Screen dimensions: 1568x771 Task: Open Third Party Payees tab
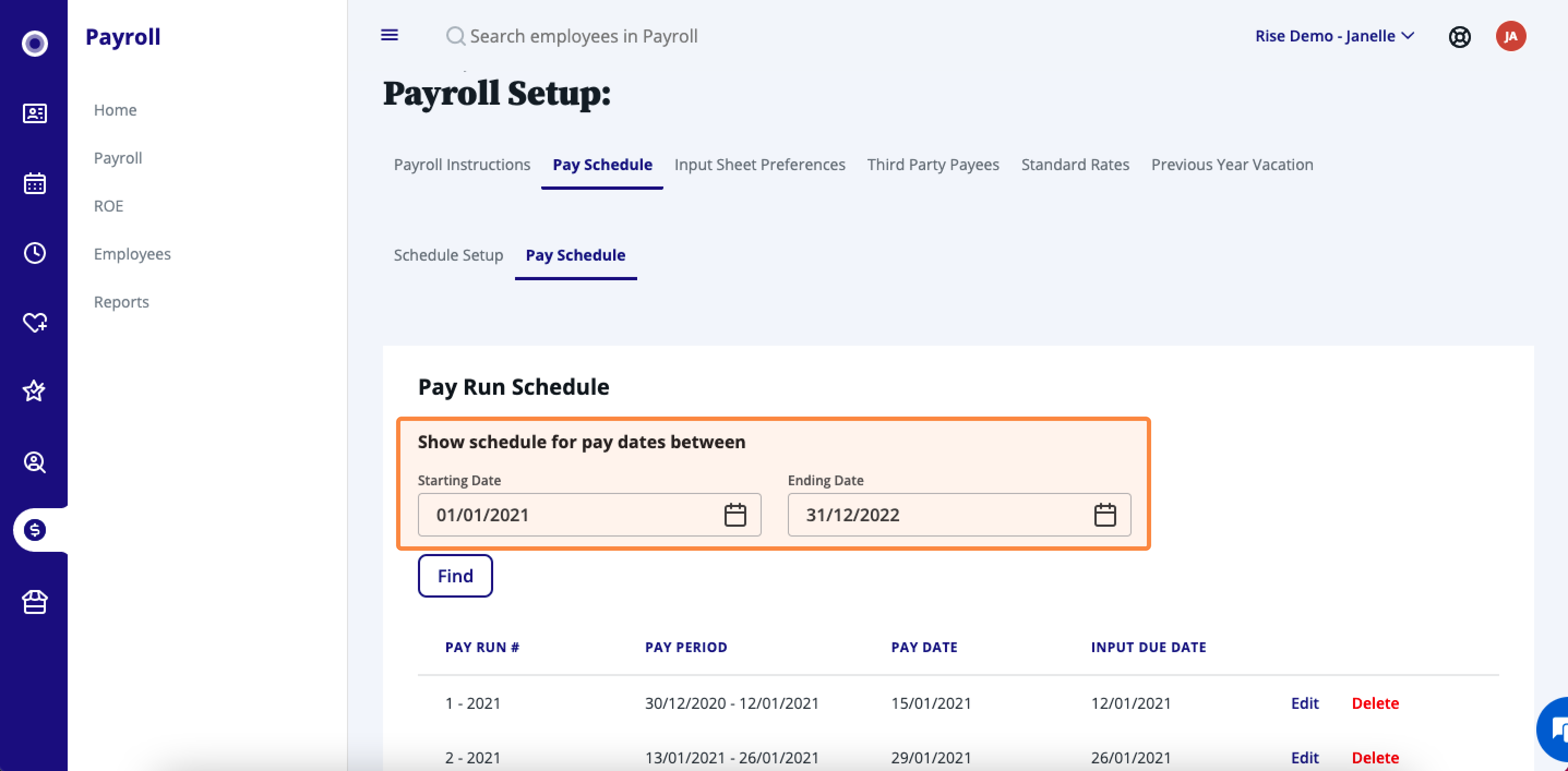pyautogui.click(x=933, y=164)
